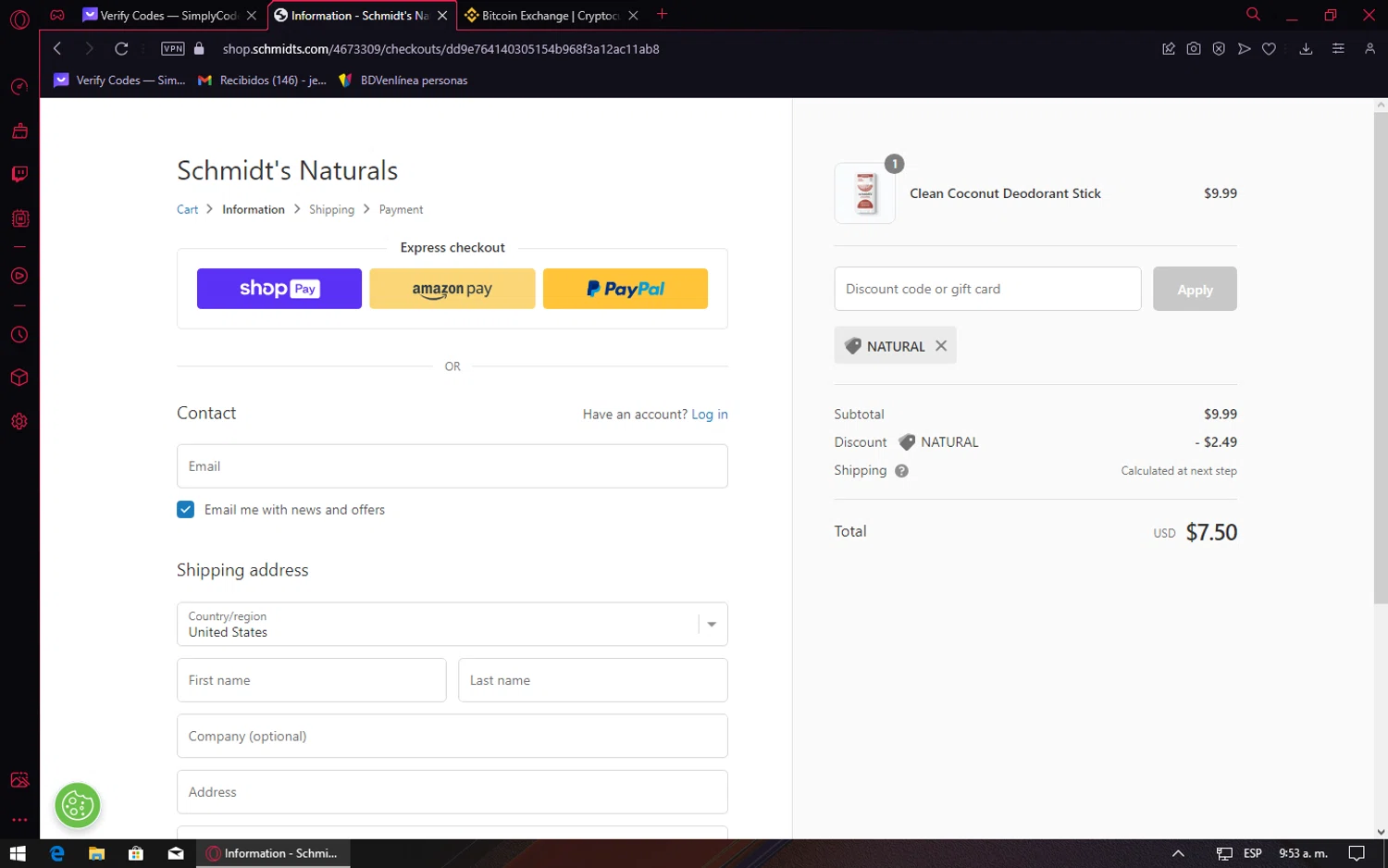Open the Opera main menu icon

pos(19,19)
